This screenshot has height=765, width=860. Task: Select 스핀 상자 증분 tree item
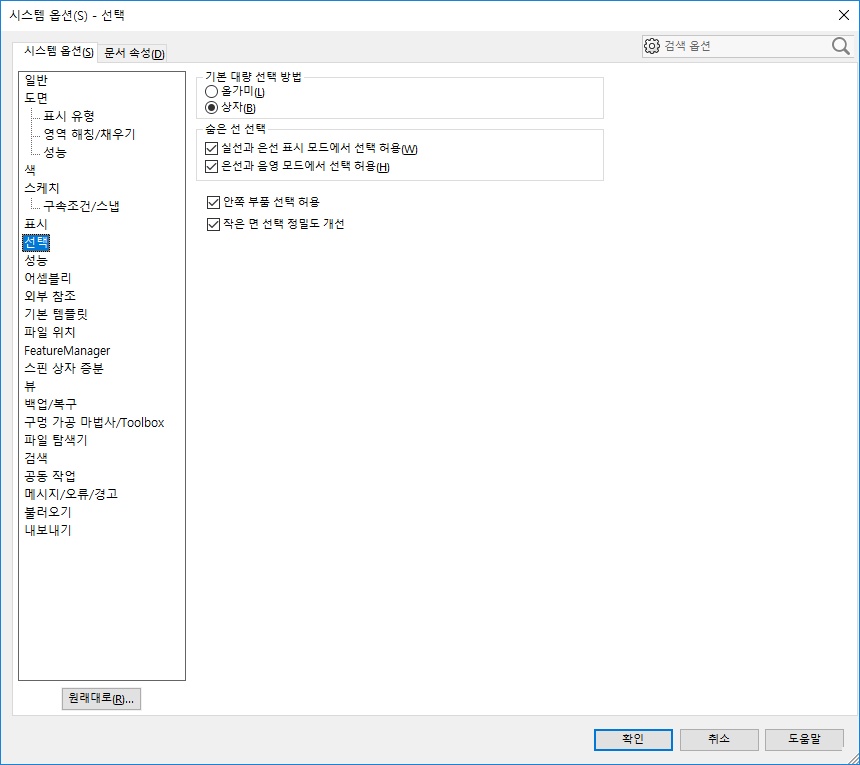[x=64, y=369]
